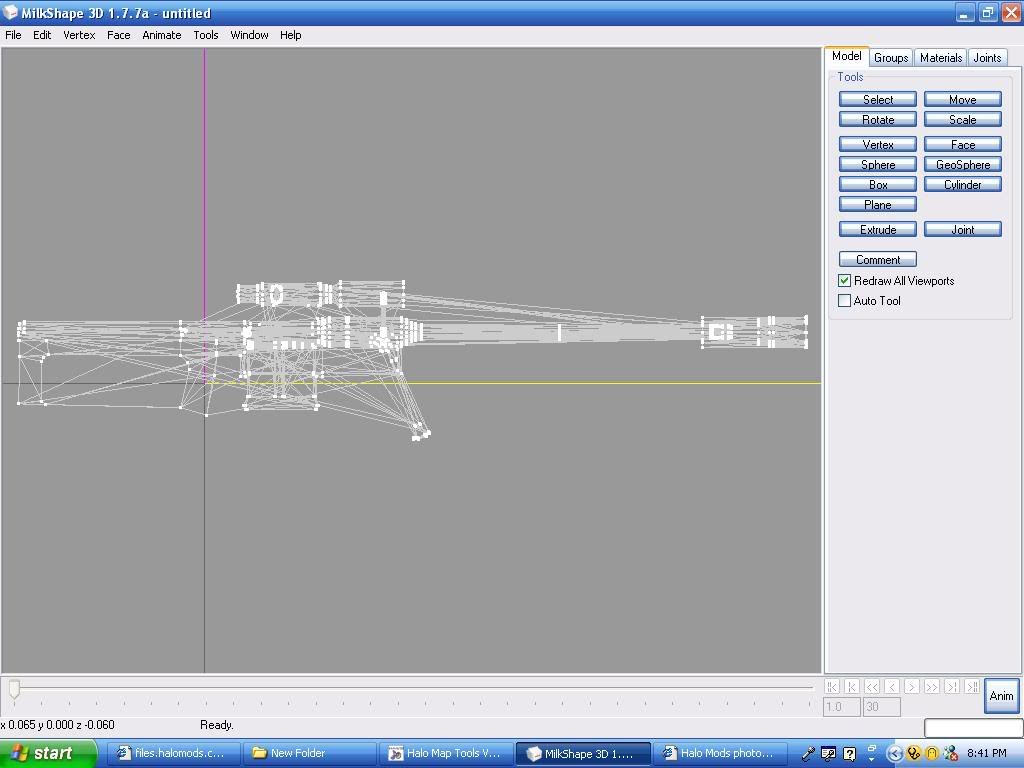The width and height of the screenshot is (1024, 768).
Task: Activate the Joint tool button
Action: coord(963,229)
